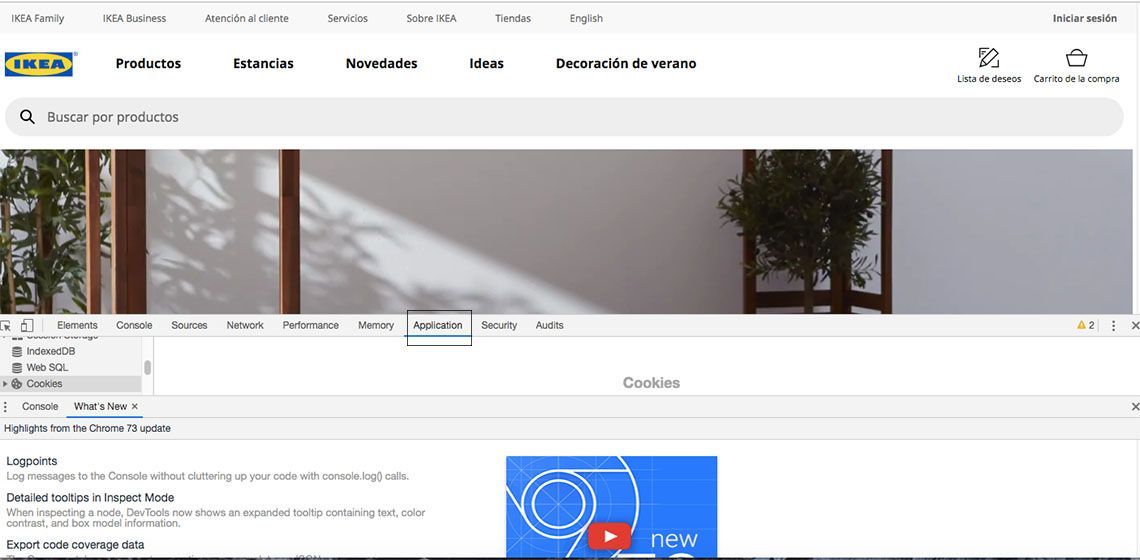Click the Application sidebar scrollbar
1140x560 pixels.
pos(148,367)
